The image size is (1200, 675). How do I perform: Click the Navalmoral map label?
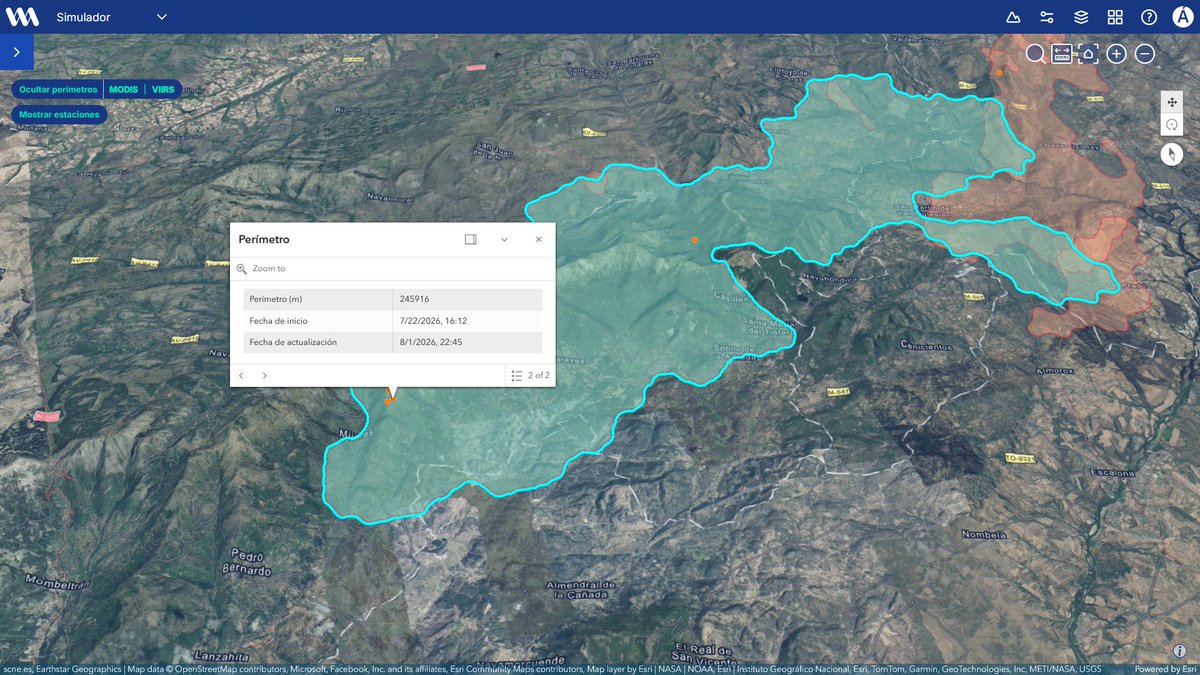click(390, 198)
